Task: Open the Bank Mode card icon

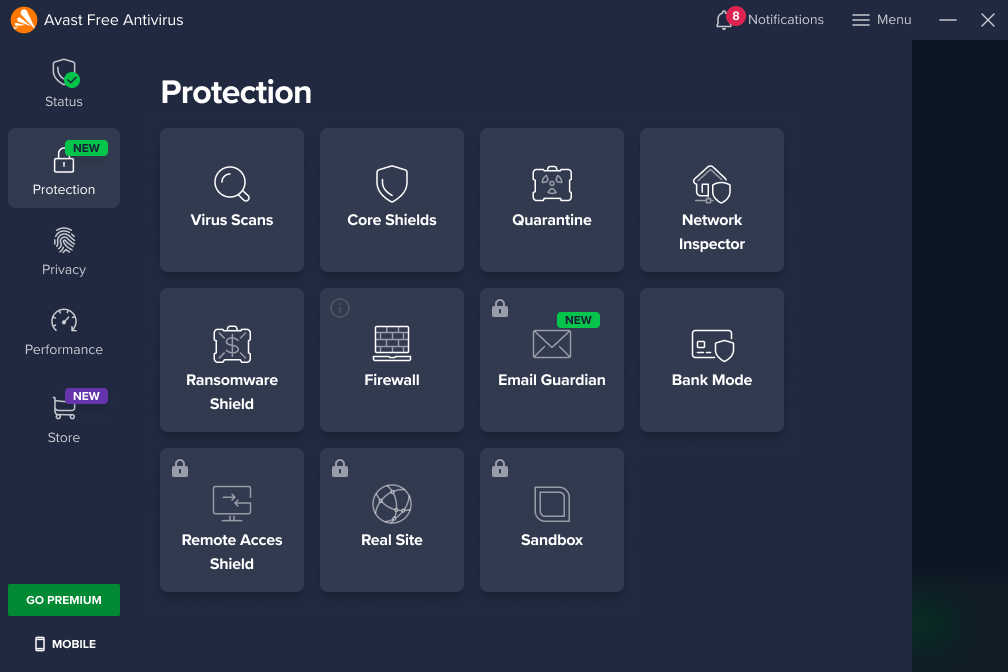Action: [712, 345]
